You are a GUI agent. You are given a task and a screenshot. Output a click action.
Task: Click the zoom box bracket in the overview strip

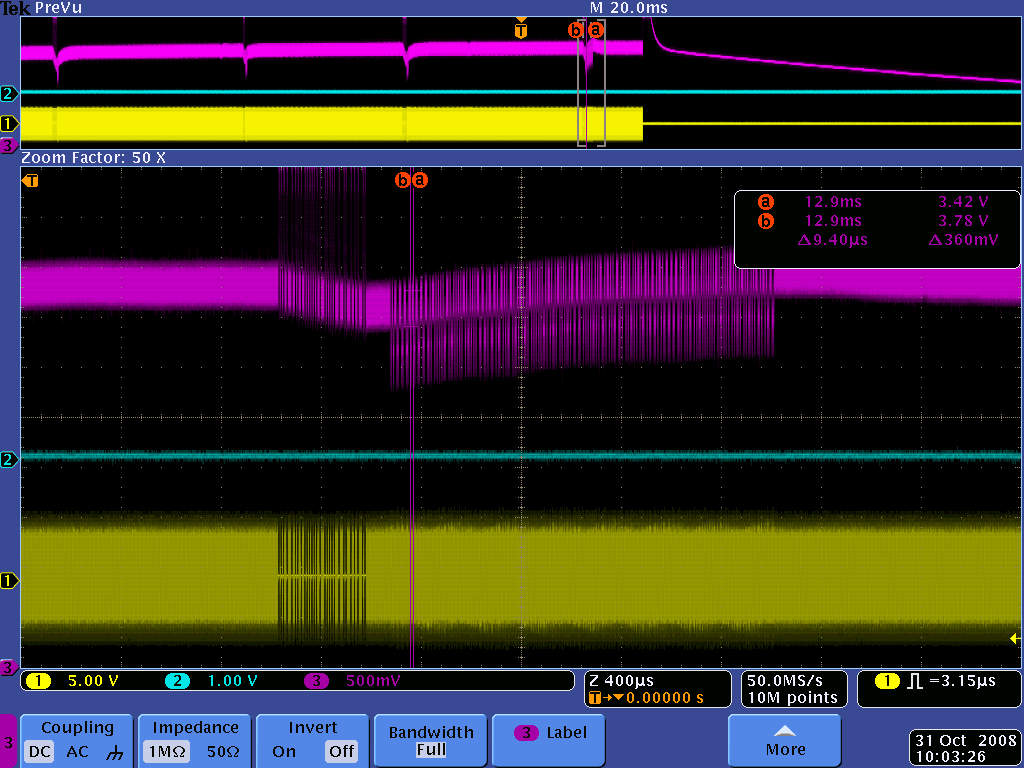click(x=591, y=83)
